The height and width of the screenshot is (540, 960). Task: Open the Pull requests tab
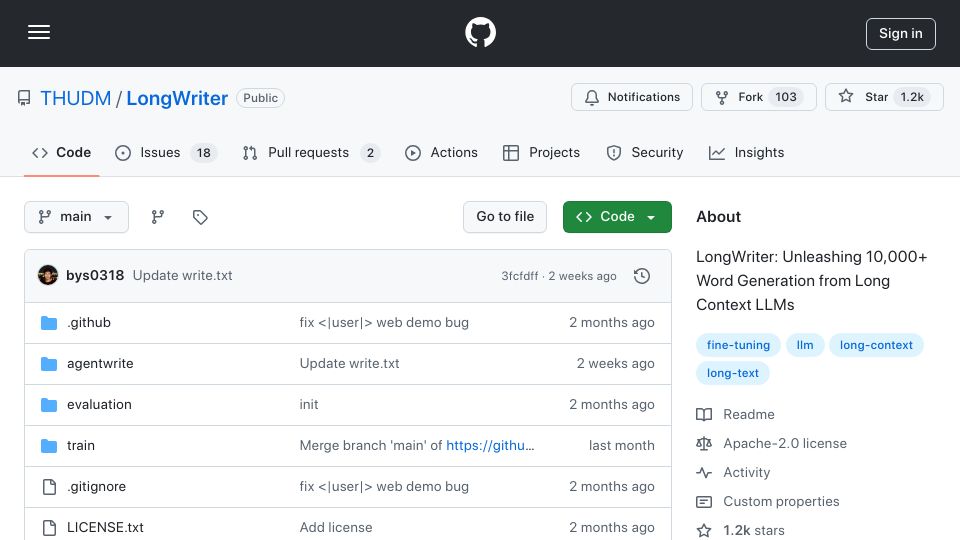click(311, 152)
